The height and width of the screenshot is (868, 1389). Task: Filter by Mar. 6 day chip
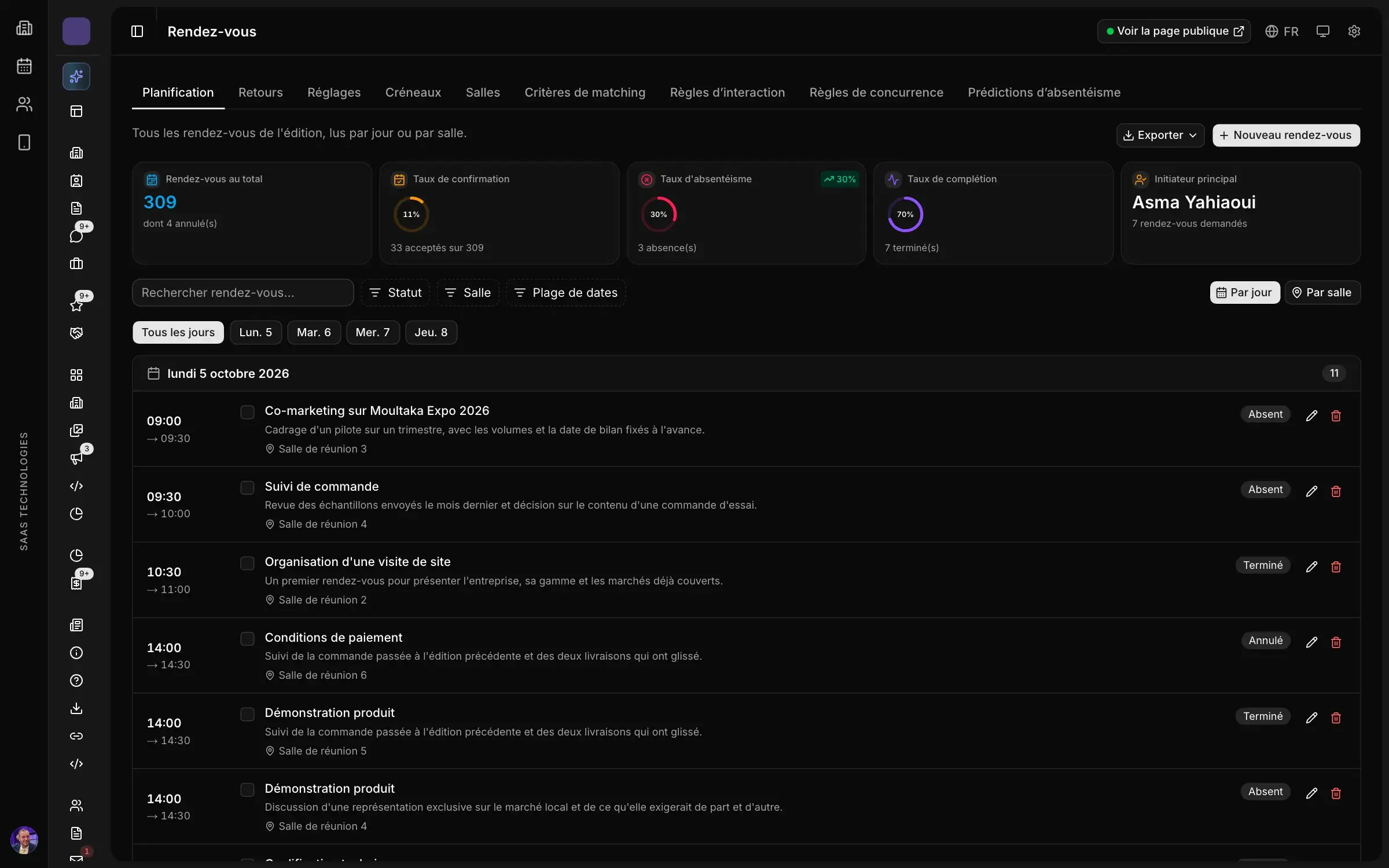click(314, 333)
